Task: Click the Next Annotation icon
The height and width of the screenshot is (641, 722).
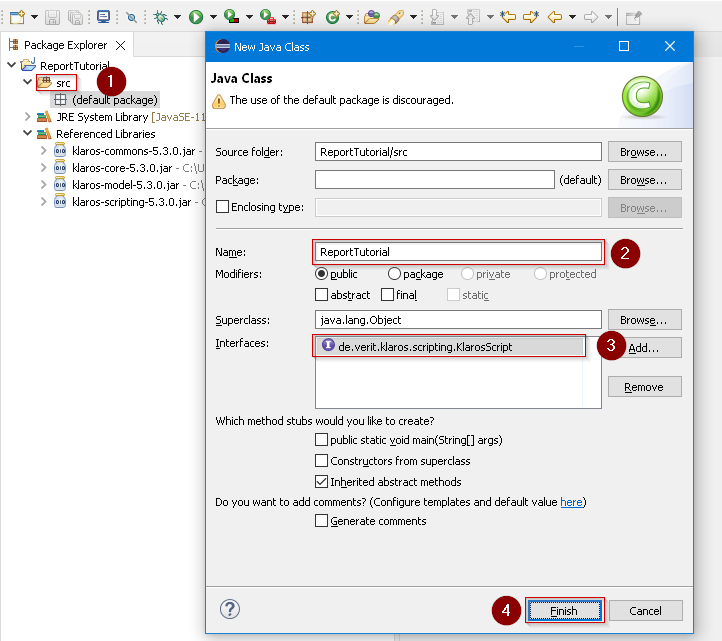Action: [x=437, y=17]
